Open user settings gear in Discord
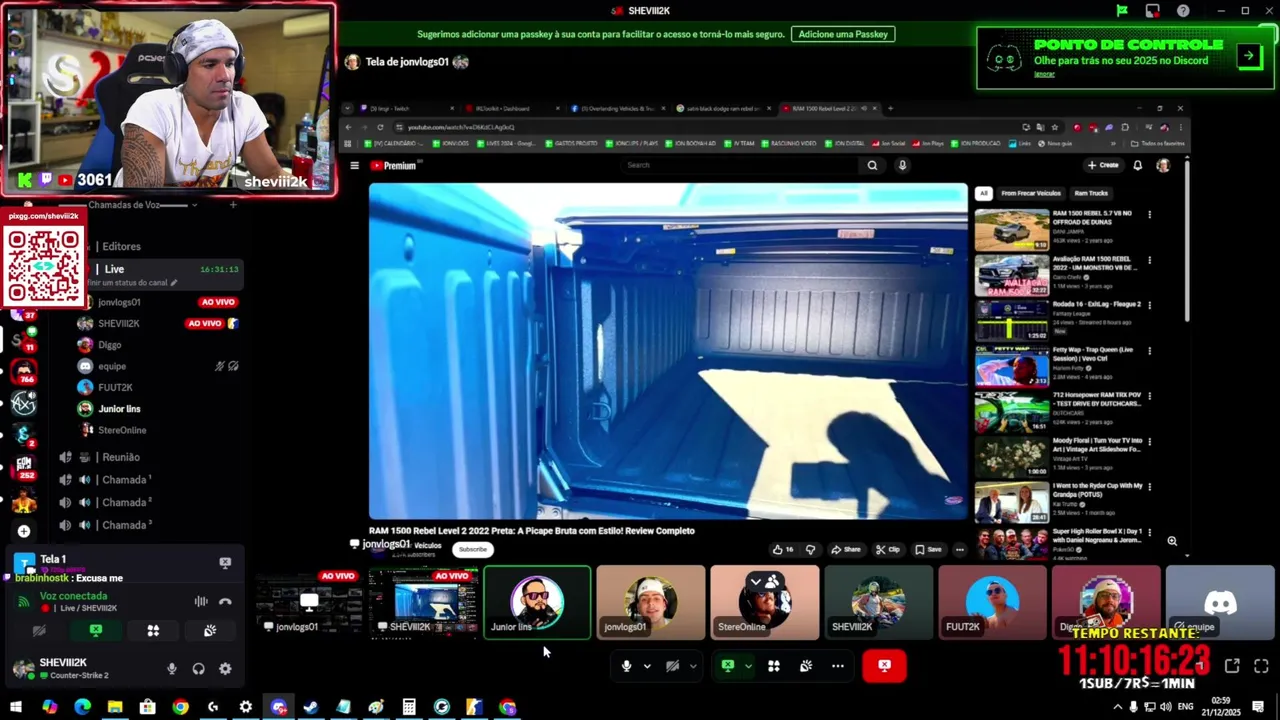The width and height of the screenshot is (1280, 720). [x=225, y=669]
